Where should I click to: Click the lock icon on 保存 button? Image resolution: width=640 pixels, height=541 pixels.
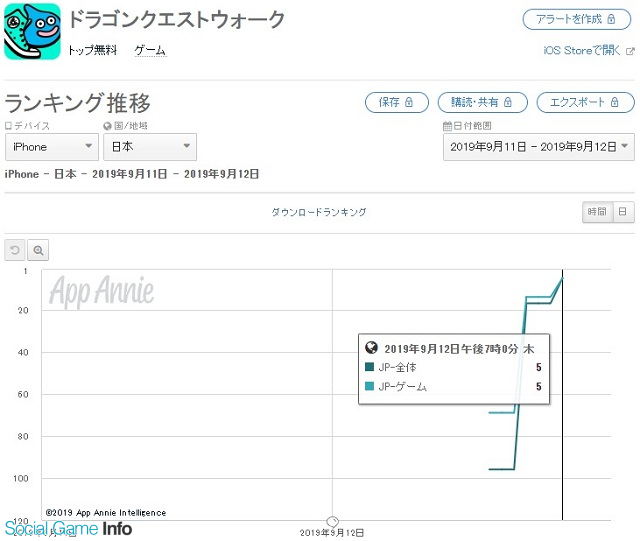point(409,102)
